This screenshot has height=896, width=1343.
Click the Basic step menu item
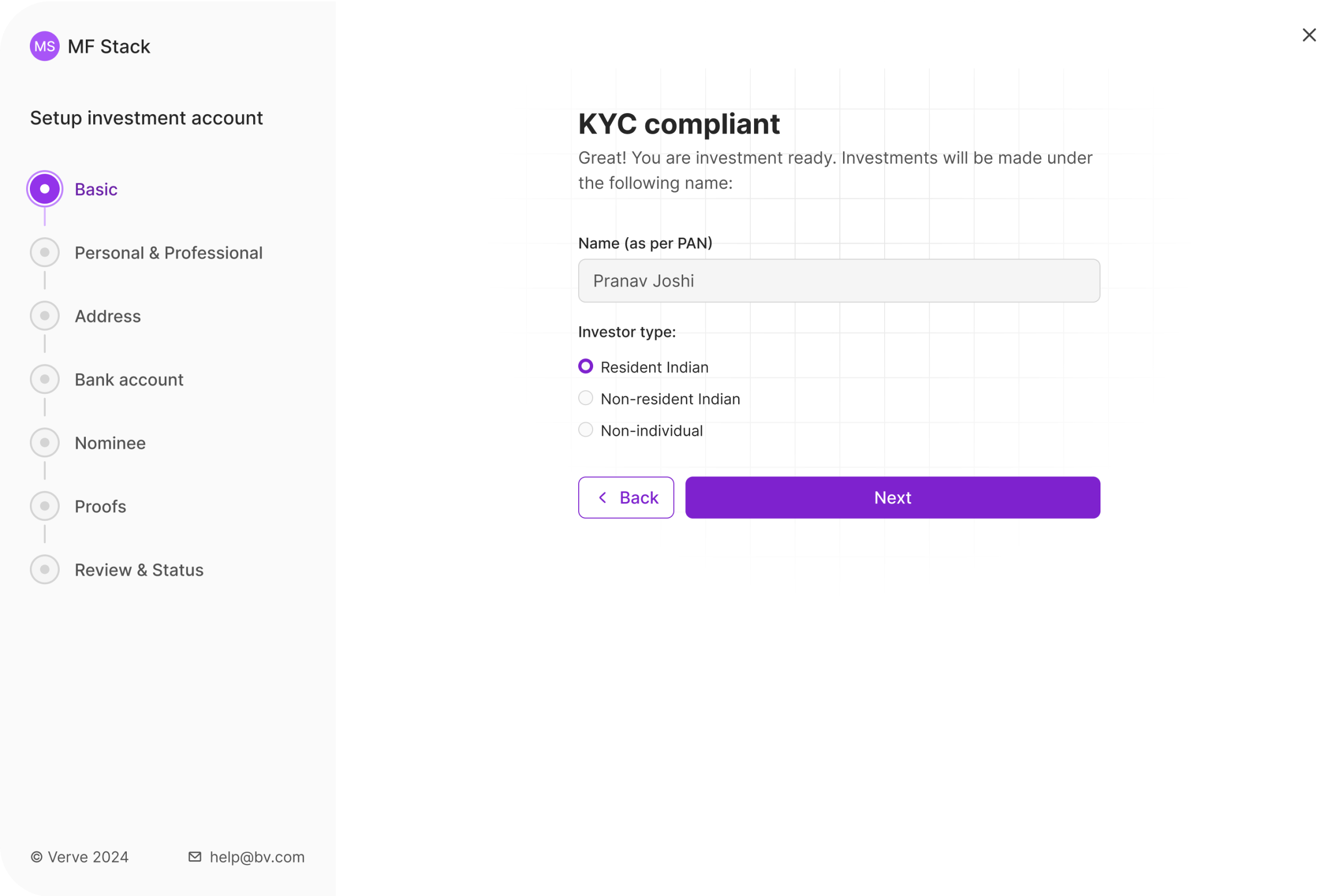click(96, 189)
